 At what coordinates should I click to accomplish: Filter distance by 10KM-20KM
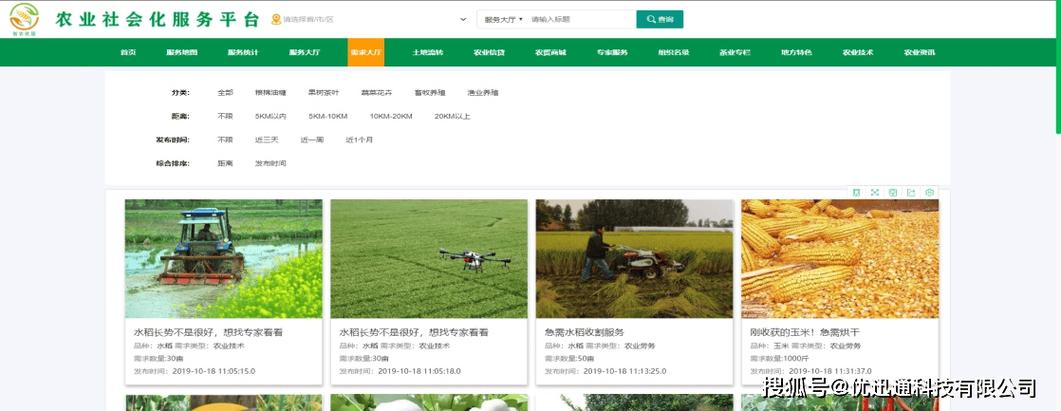391,116
